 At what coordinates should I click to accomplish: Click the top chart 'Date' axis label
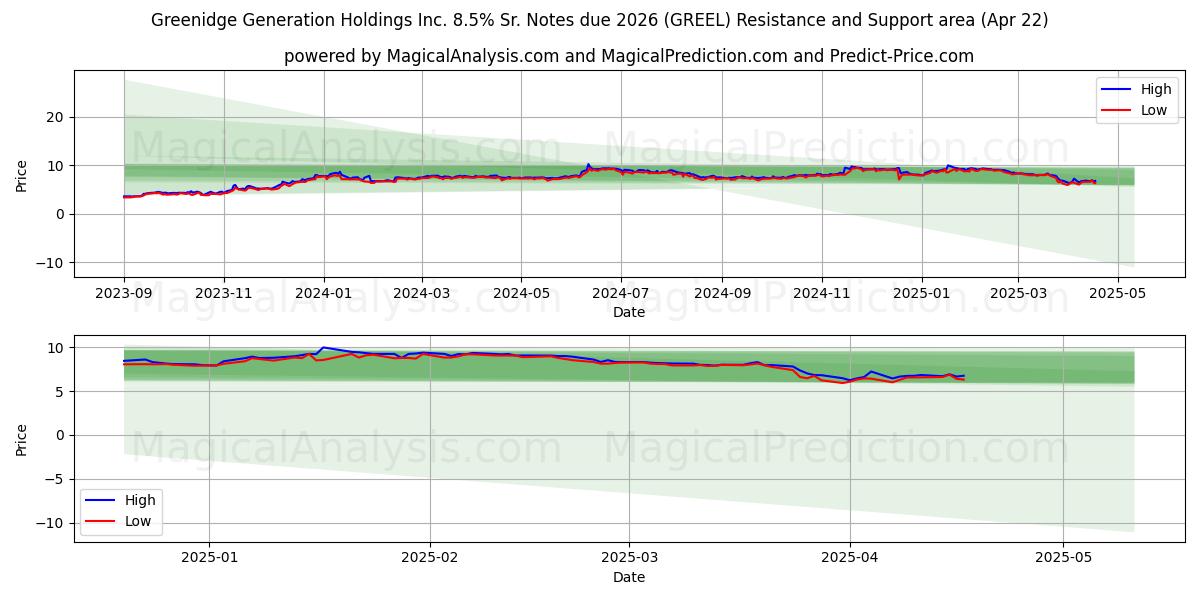point(629,312)
